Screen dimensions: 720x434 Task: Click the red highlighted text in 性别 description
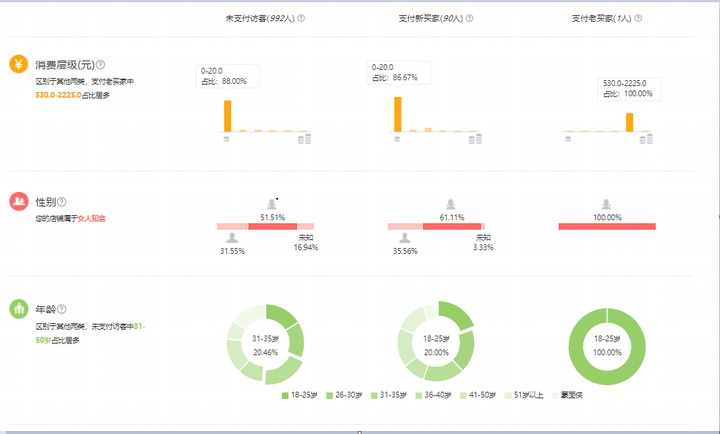(91, 219)
